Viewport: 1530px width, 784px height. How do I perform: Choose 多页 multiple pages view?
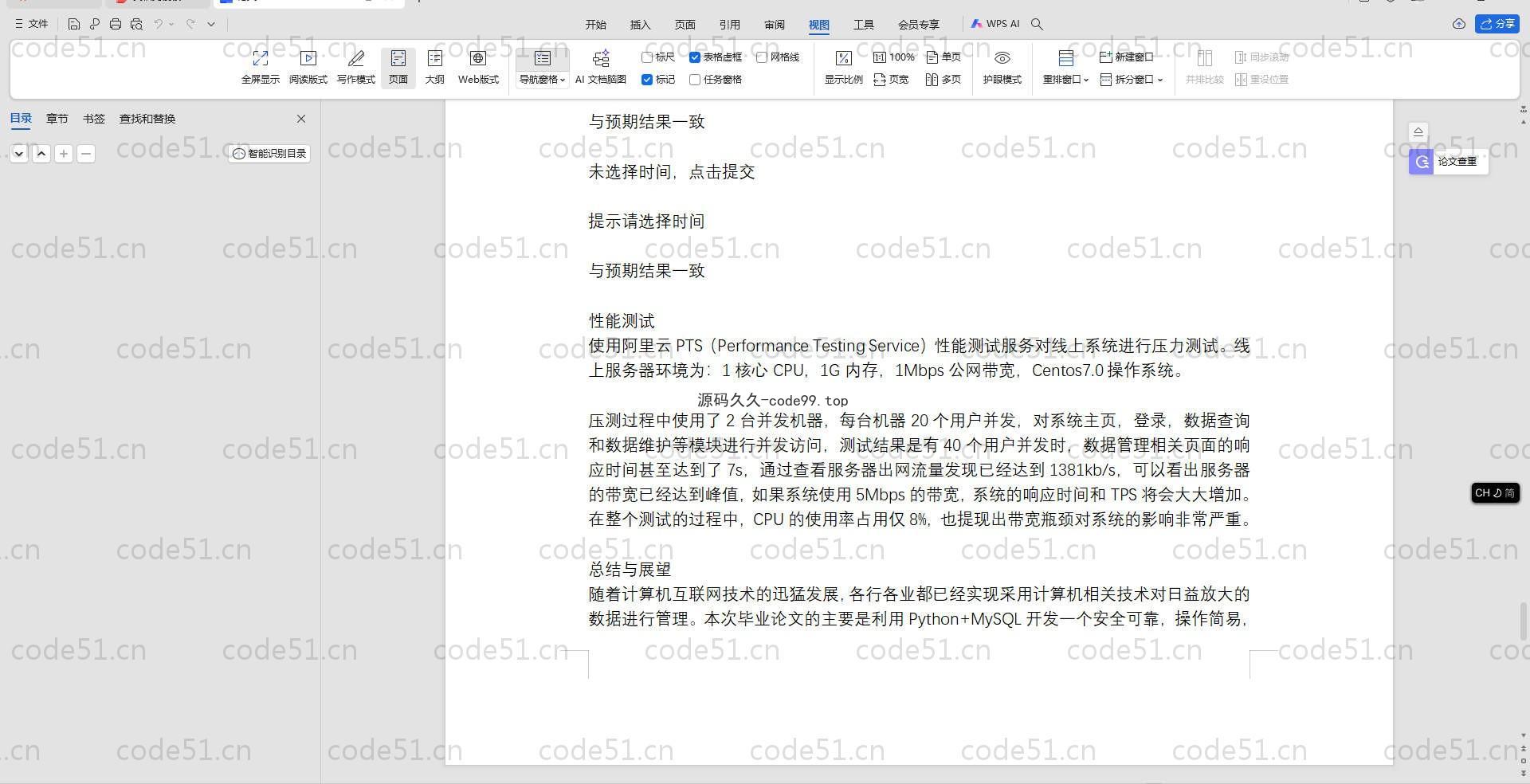pos(943,80)
